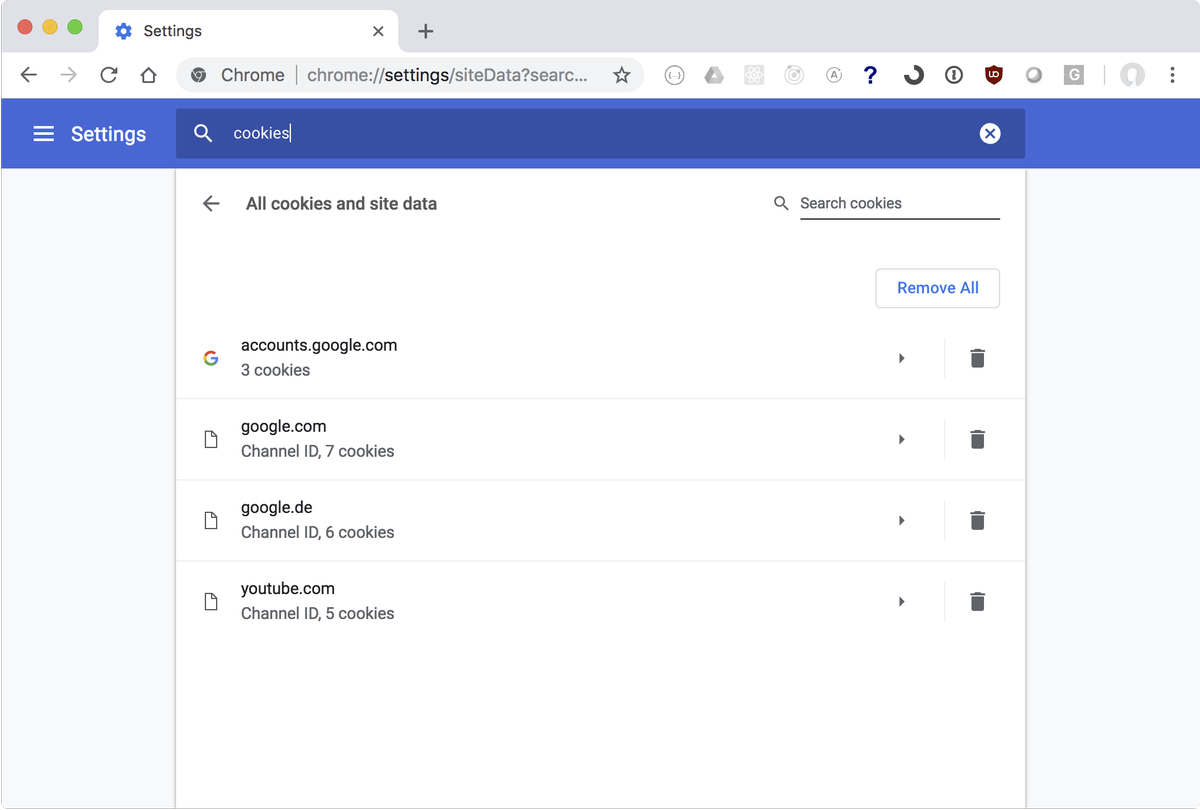Click the circled letter A extension icon
The image size is (1200, 810).
[834, 75]
